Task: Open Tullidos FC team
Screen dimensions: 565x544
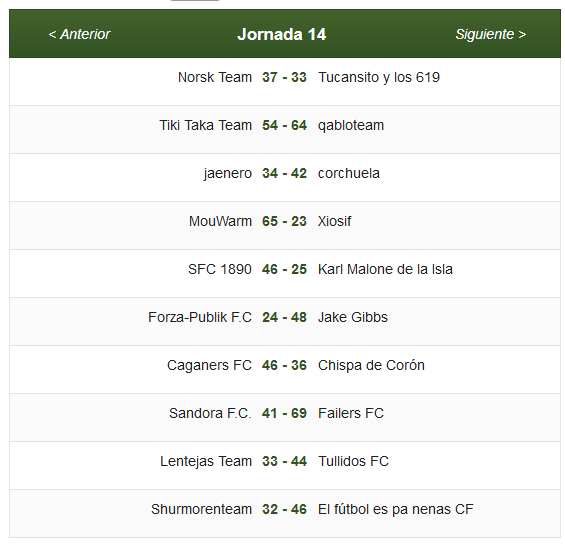Action: click(353, 461)
